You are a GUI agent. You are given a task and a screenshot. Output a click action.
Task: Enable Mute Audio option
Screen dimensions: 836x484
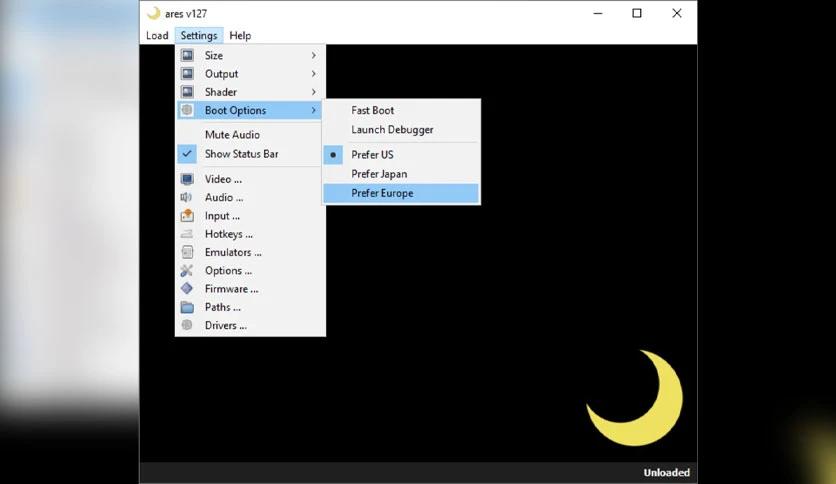tap(232, 135)
